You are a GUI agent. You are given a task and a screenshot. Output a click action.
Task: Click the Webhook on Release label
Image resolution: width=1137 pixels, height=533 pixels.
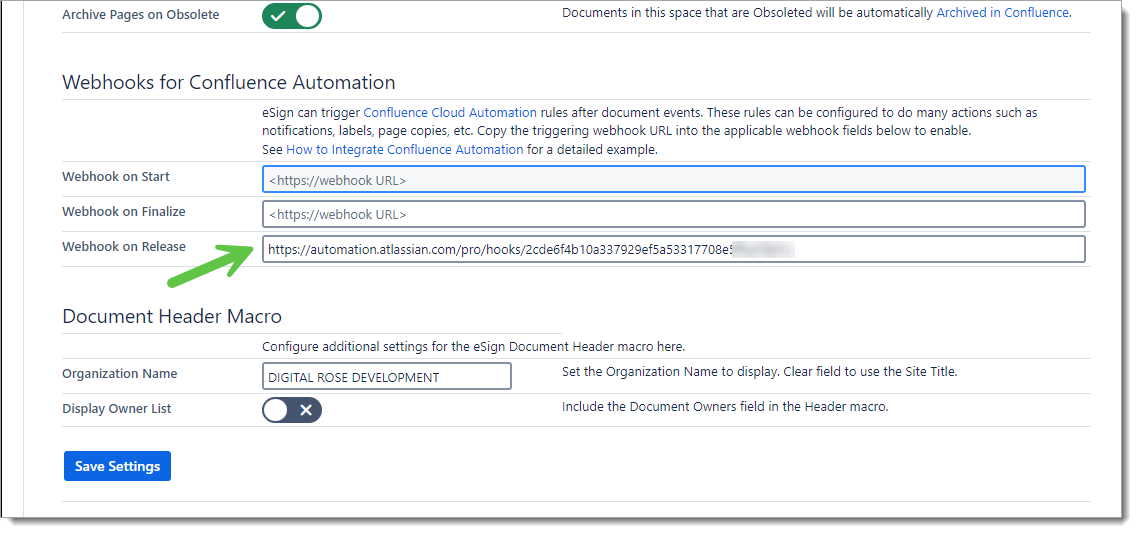[x=123, y=247]
